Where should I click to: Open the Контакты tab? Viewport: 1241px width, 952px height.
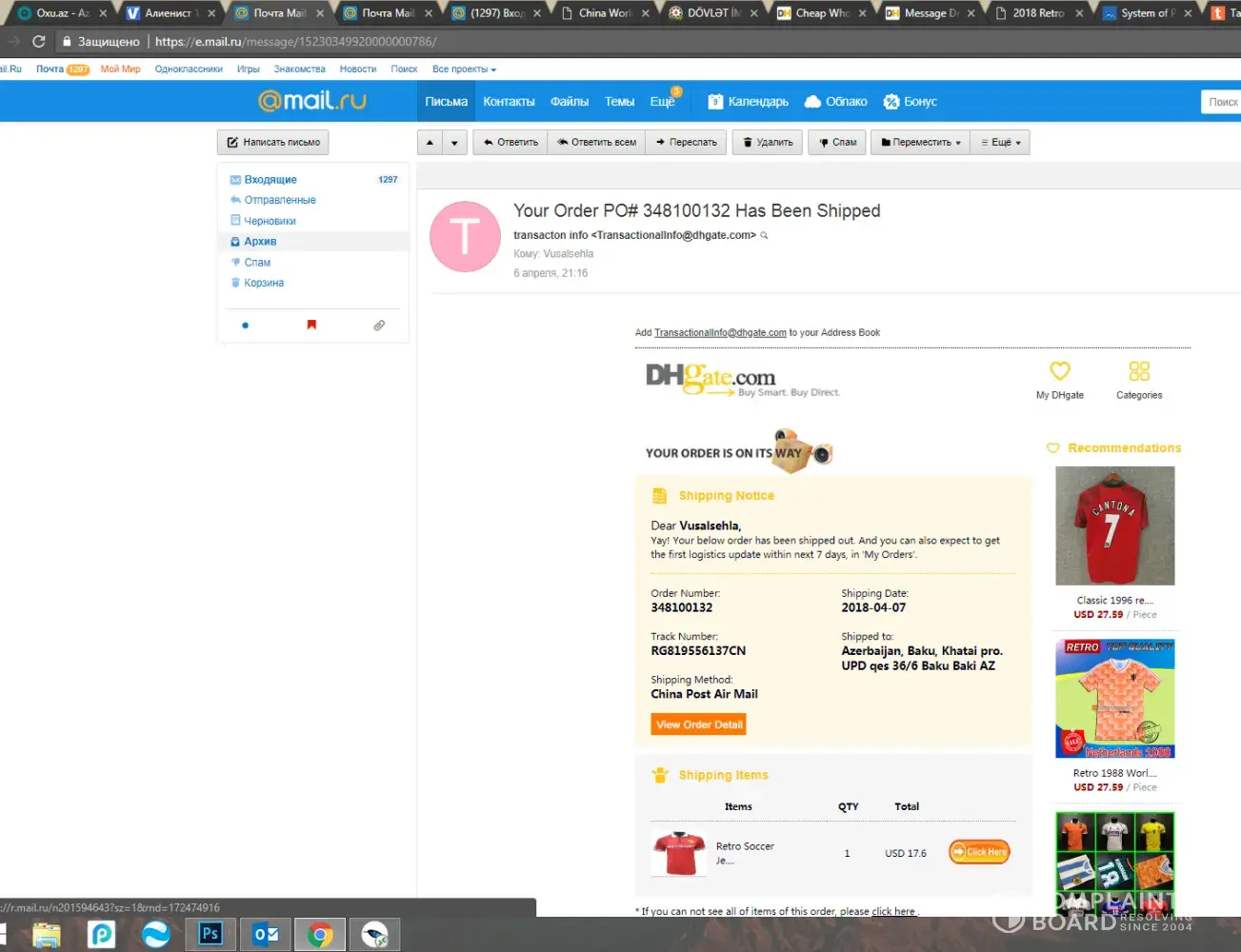tap(509, 102)
